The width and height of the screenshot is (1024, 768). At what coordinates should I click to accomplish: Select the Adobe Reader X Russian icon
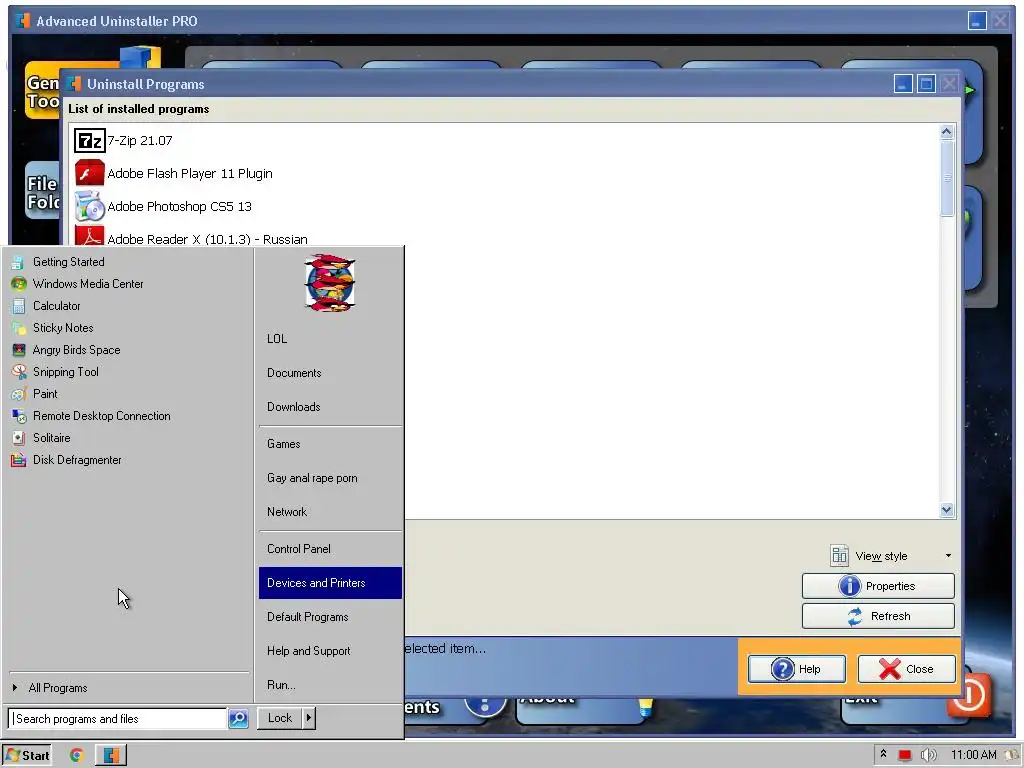coord(89,236)
